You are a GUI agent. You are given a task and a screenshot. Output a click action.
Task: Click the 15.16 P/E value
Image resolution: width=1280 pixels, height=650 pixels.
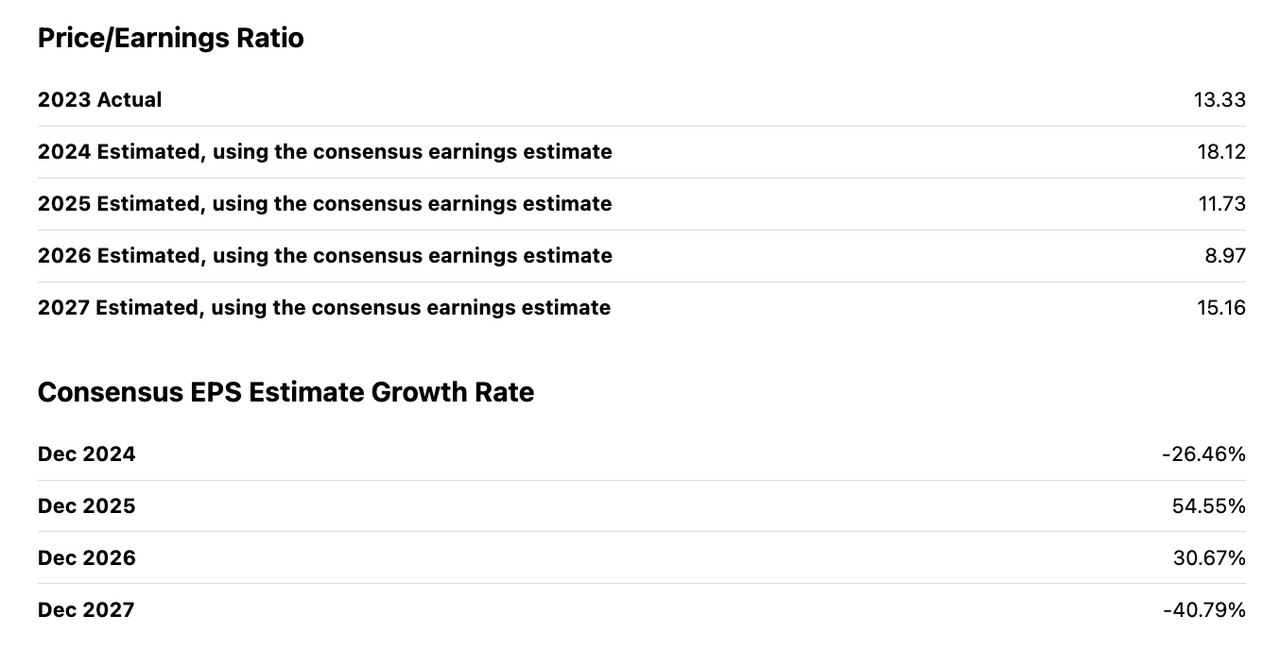point(1221,308)
